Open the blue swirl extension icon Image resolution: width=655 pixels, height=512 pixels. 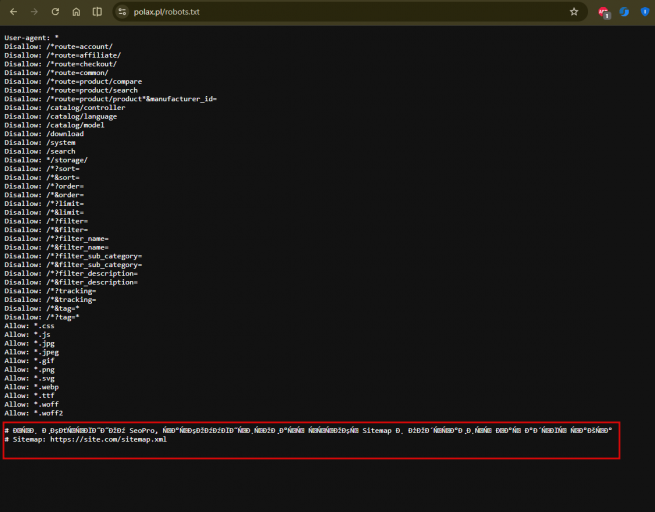(624, 12)
